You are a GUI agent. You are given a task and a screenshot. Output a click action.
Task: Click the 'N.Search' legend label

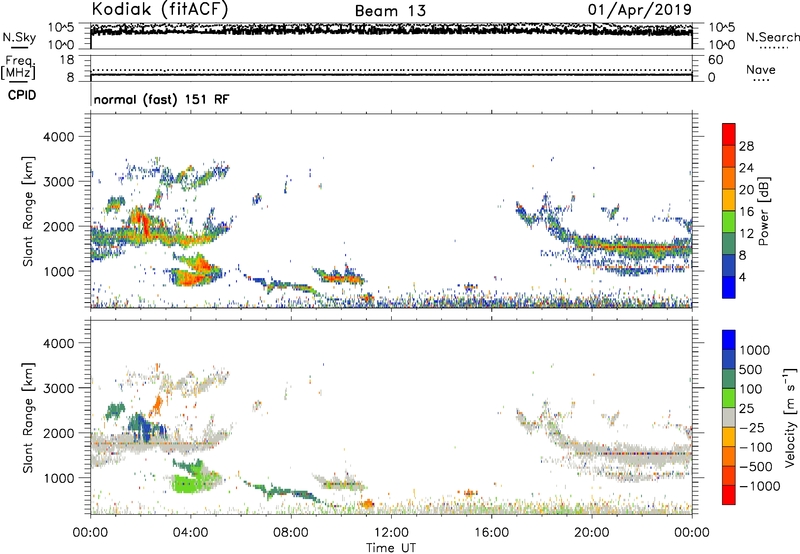pos(772,37)
